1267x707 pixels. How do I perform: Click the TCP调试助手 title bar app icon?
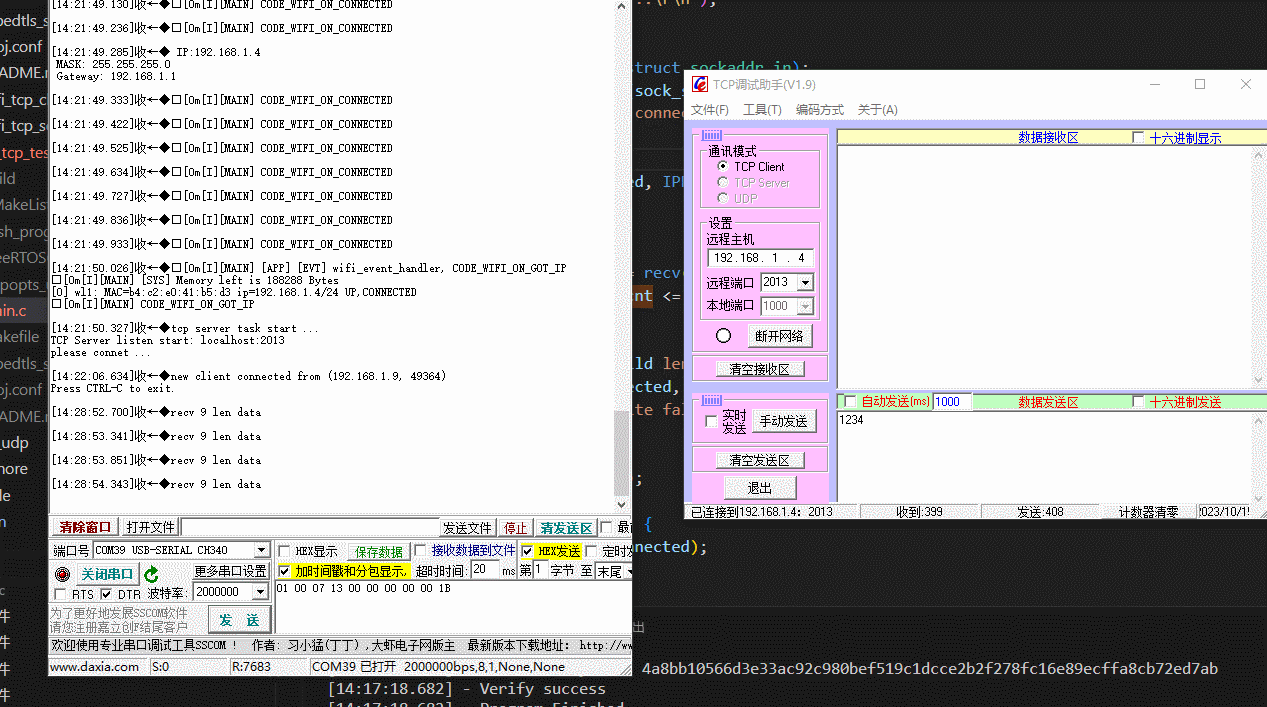700,84
